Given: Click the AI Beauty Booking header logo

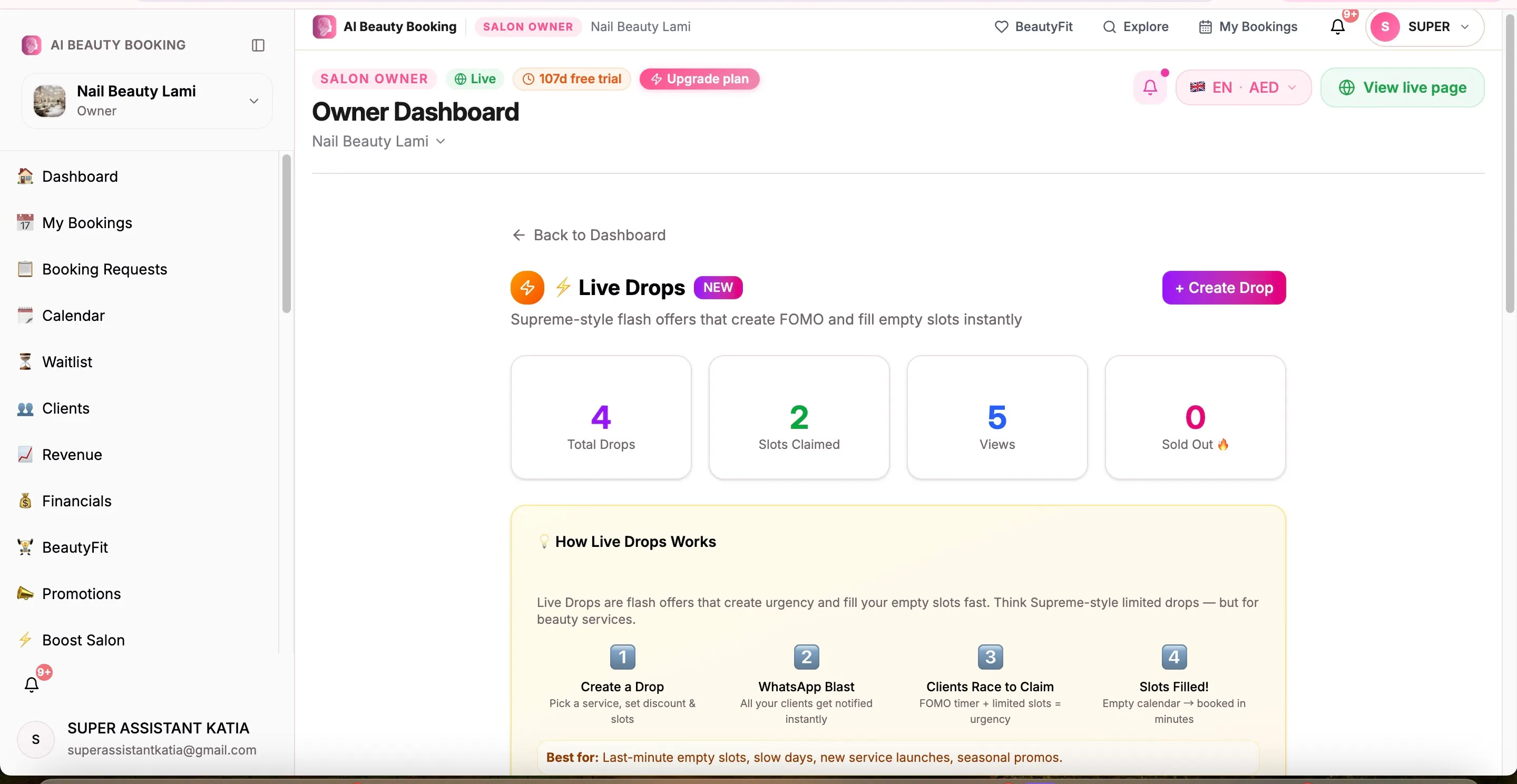Looking at the screenshot, I should click(x=324, y=26).
